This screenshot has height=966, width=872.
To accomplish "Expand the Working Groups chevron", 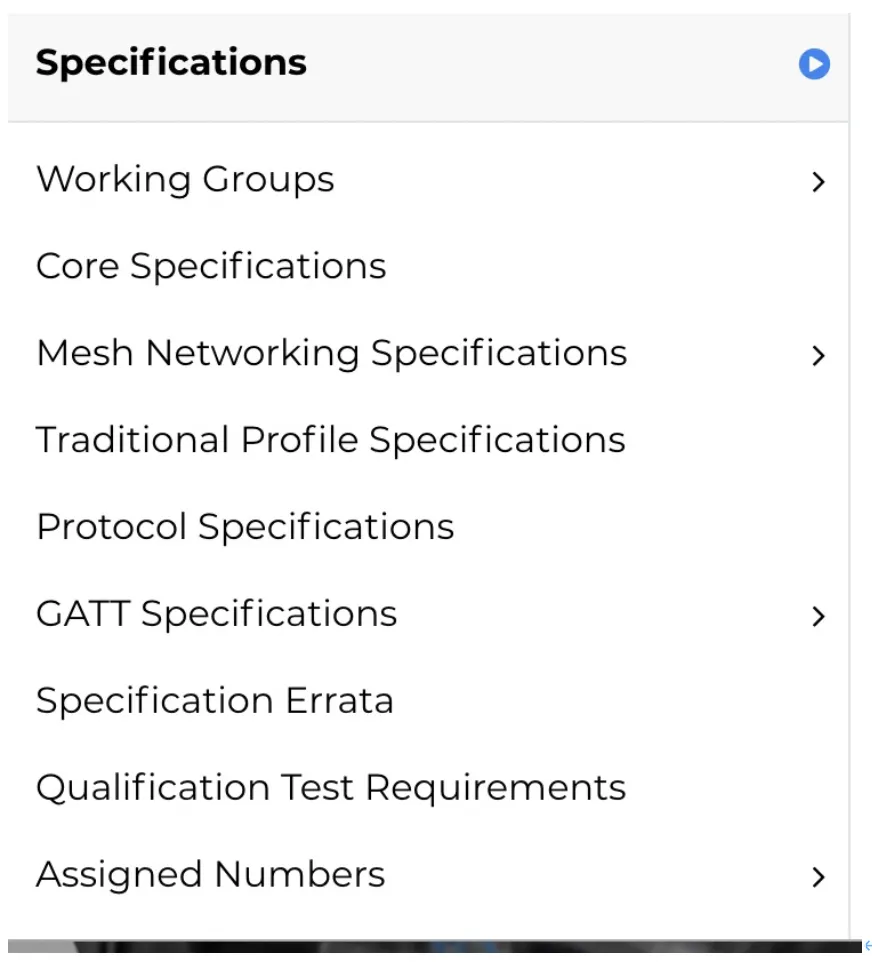I will click(x=818, y=182).
